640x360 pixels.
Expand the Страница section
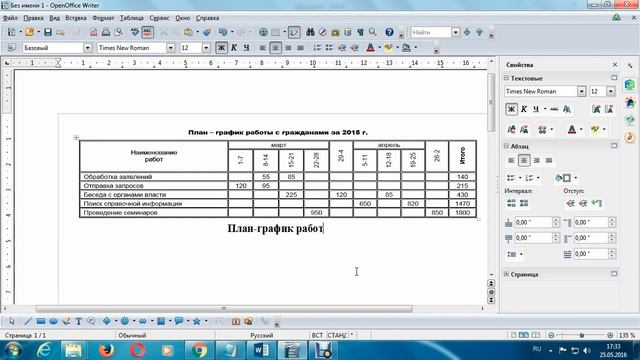507,274
